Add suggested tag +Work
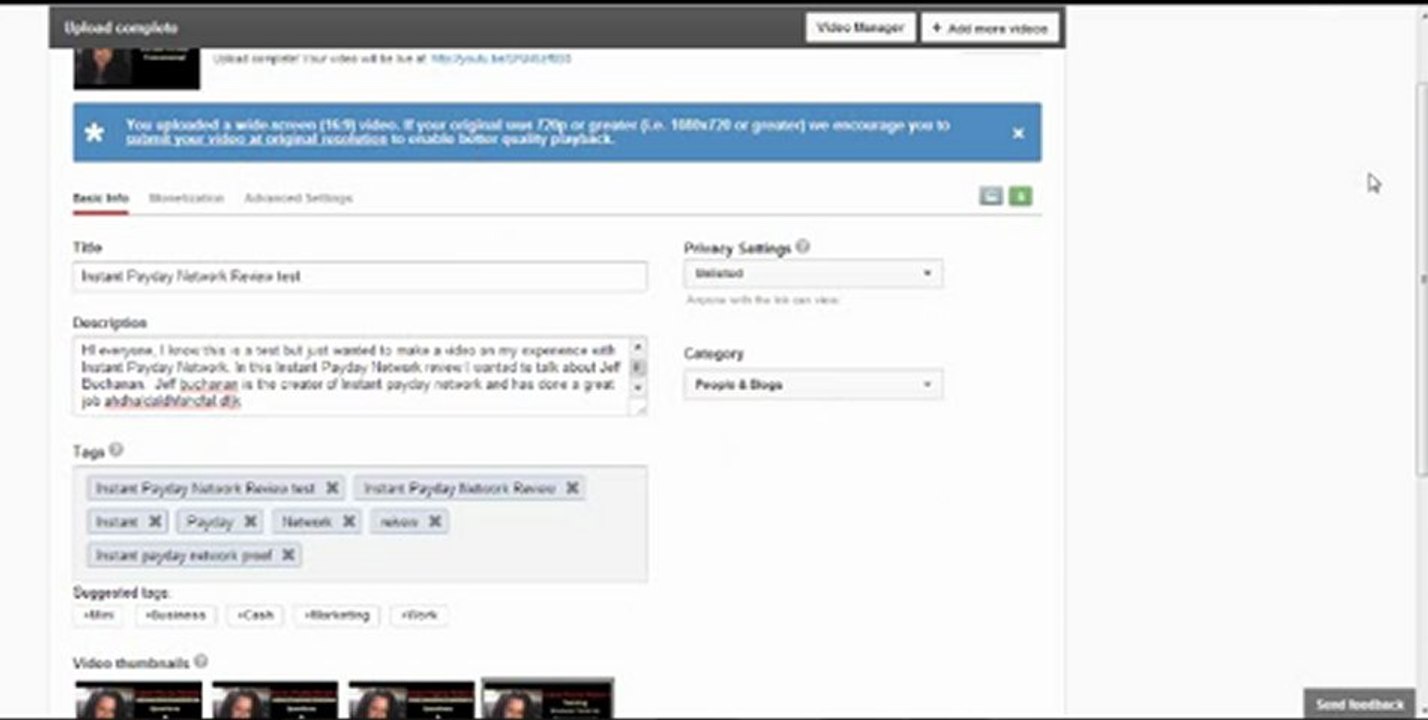This screenshot has width=1428, height=720. click(419, 615)
